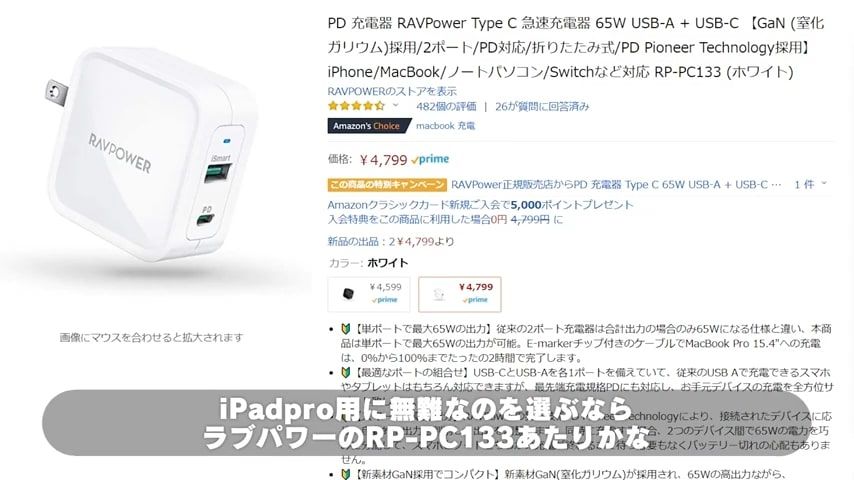Open the 482個の評価 reviews link
This screenshot has height=480, width=854.
(446, 106)
